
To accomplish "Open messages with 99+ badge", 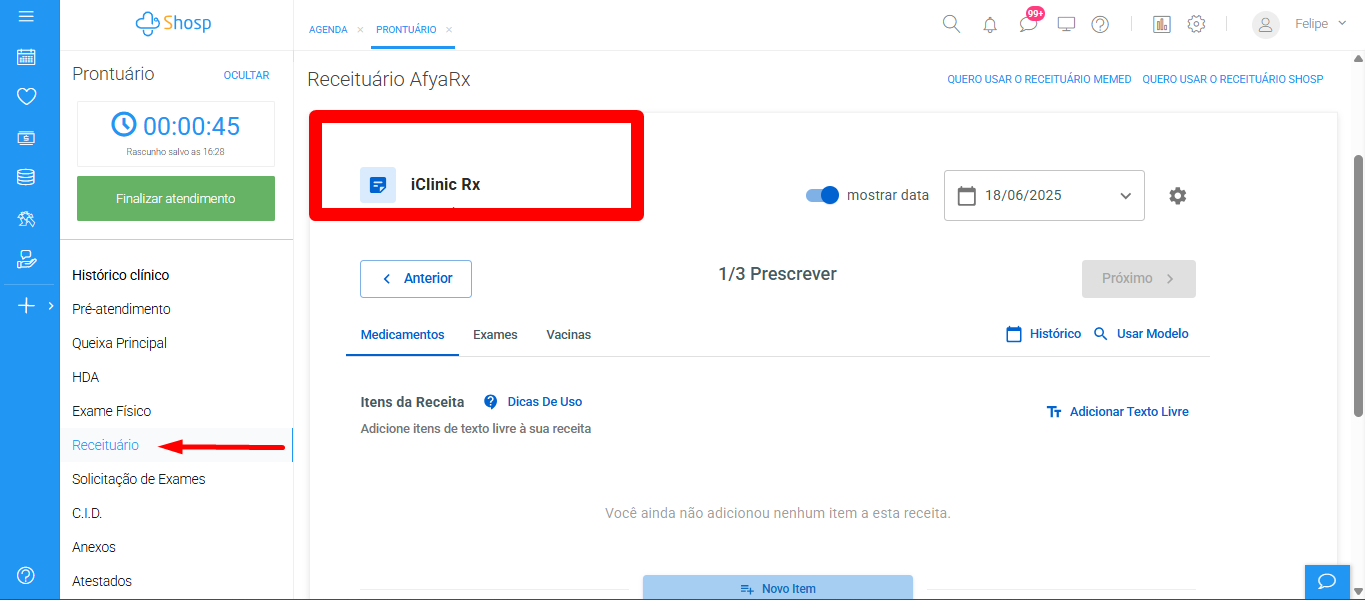I will coord(1029,23).
